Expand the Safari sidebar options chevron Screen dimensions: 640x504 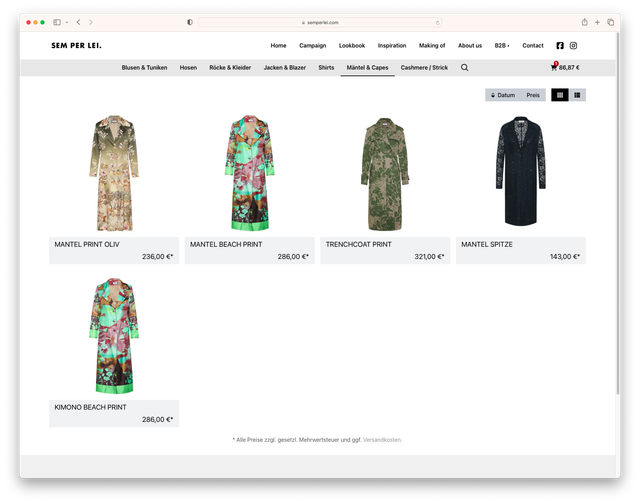click(x=66, y=22)
